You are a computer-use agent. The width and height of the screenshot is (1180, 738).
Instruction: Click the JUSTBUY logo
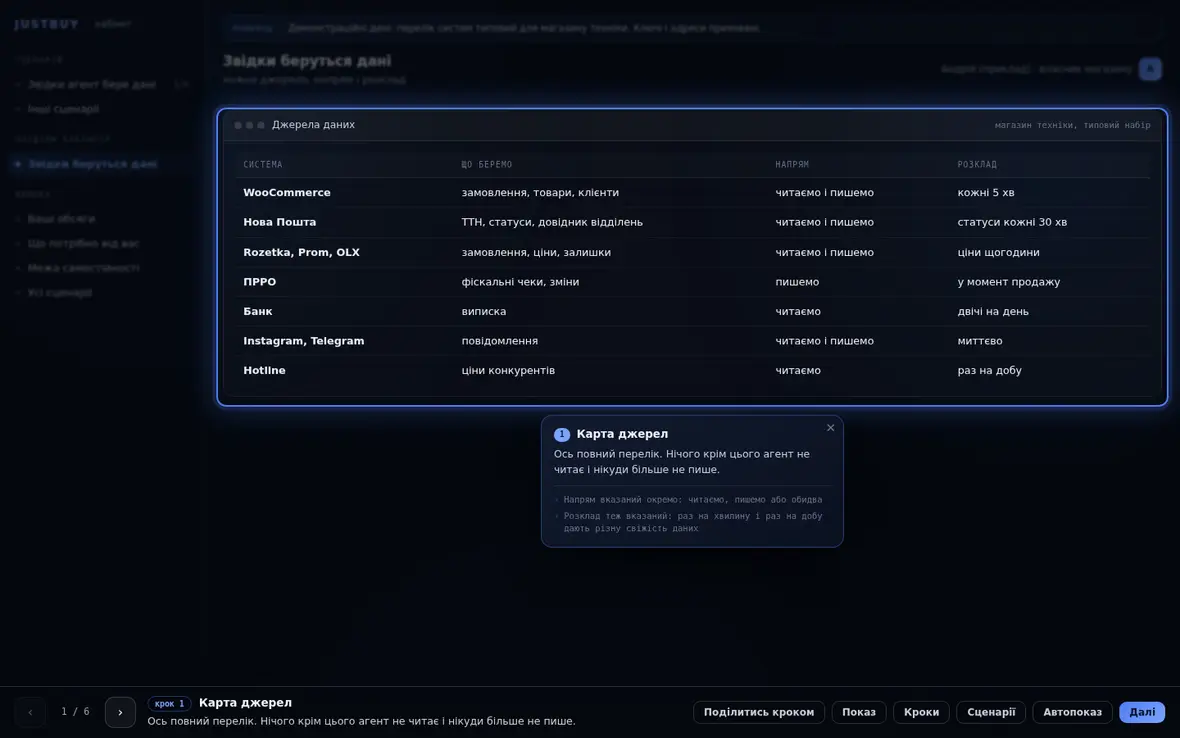click(47, 24)
